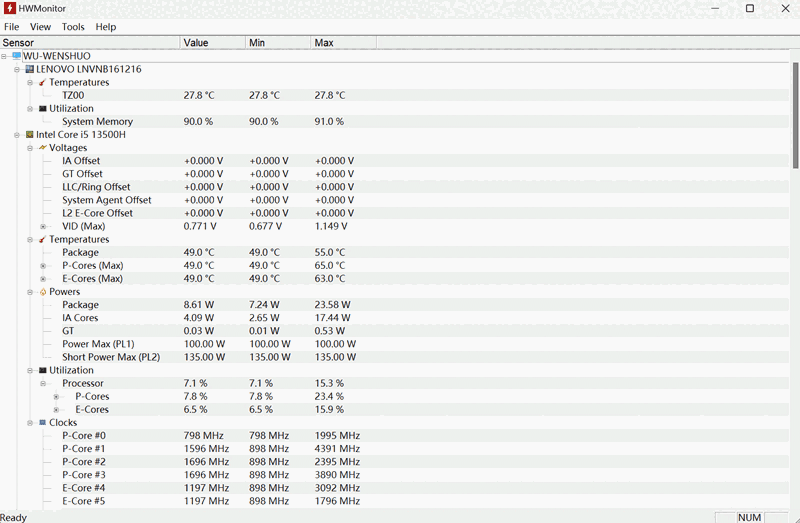Select the System Memory row
Screen dimensions: 800x523
coord(97,121)
